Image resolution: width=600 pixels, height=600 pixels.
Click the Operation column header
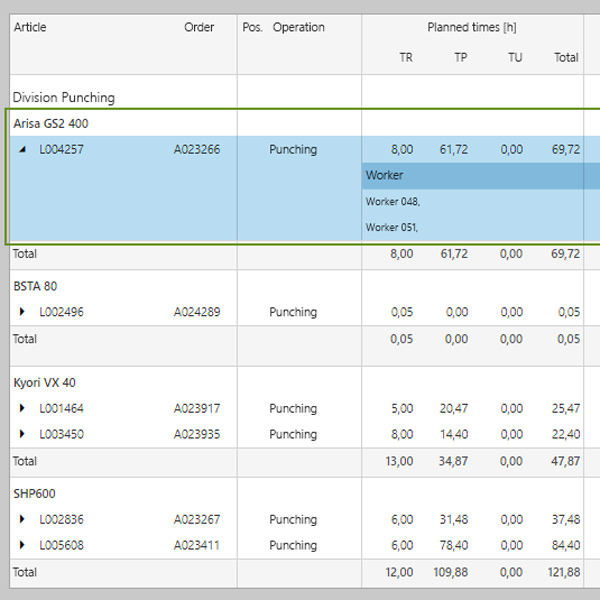tap(298, 27)
